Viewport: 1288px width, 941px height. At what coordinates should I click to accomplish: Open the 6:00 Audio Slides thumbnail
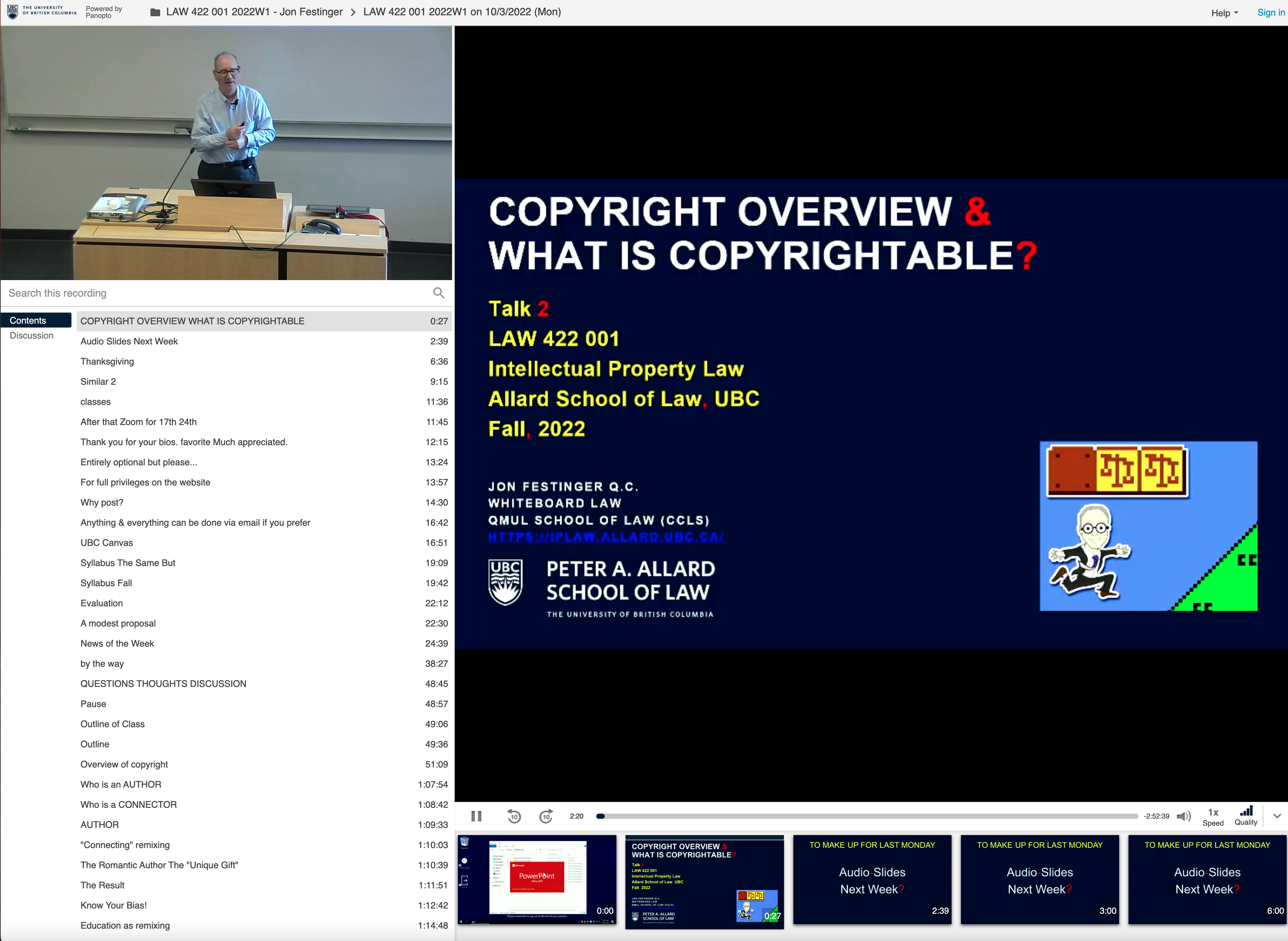coord(1207,880)
